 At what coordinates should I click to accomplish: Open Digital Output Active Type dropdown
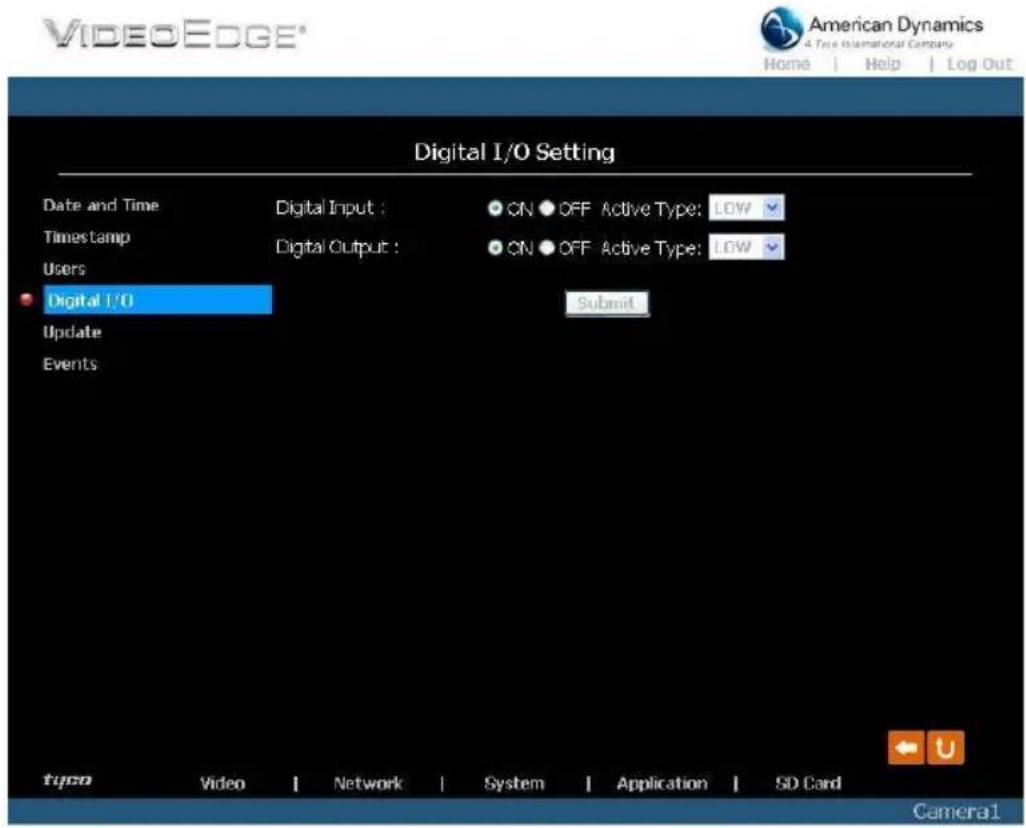click(746, 247)
